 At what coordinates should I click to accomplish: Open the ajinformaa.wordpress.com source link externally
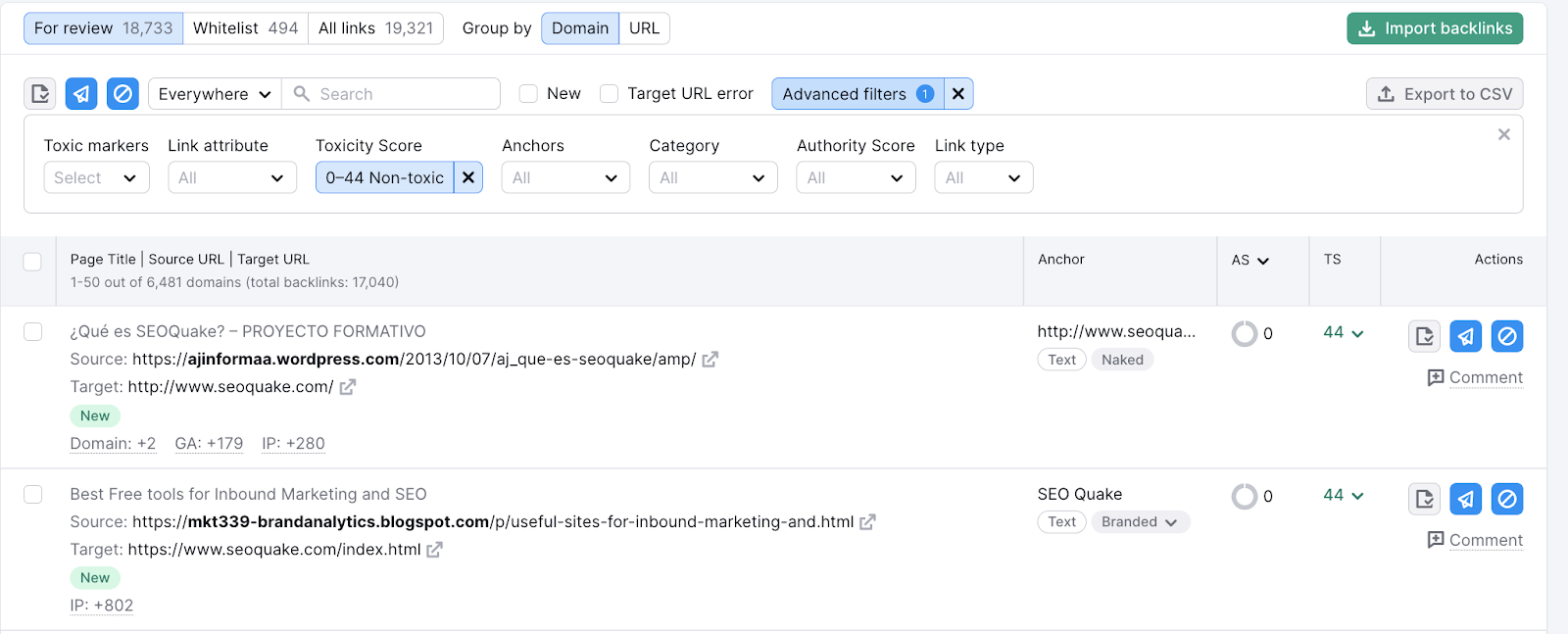[710, 360]
